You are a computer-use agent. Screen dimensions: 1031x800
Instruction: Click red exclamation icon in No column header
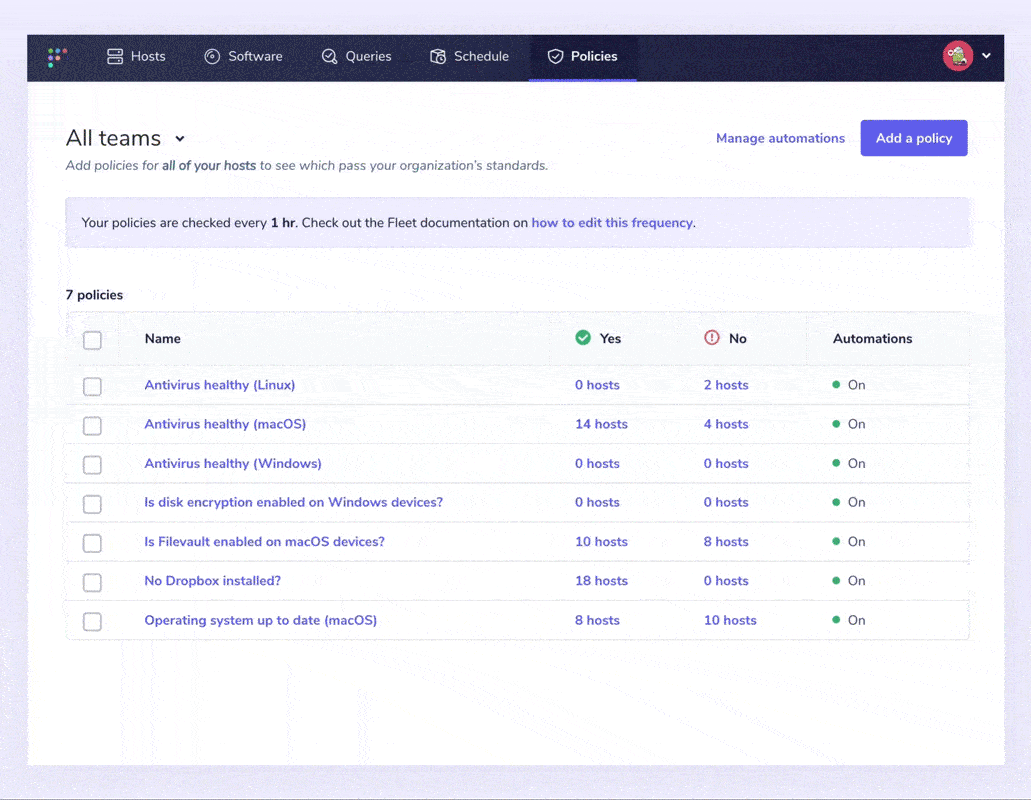pos(711,338)
